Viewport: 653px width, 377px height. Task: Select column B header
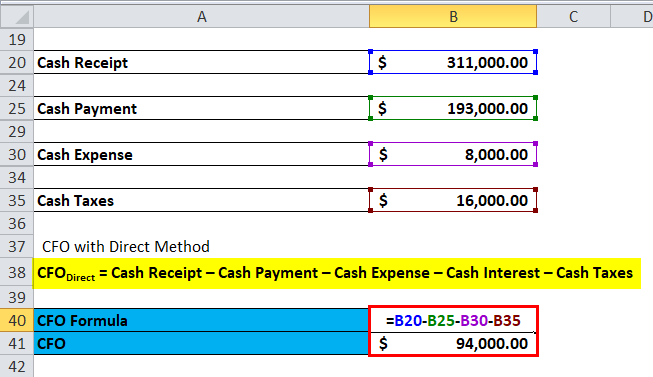pos(453,17)
